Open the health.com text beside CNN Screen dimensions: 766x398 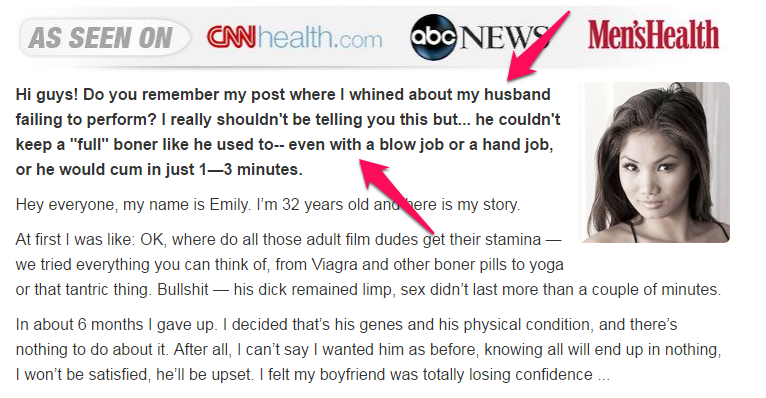click(320, 38)
